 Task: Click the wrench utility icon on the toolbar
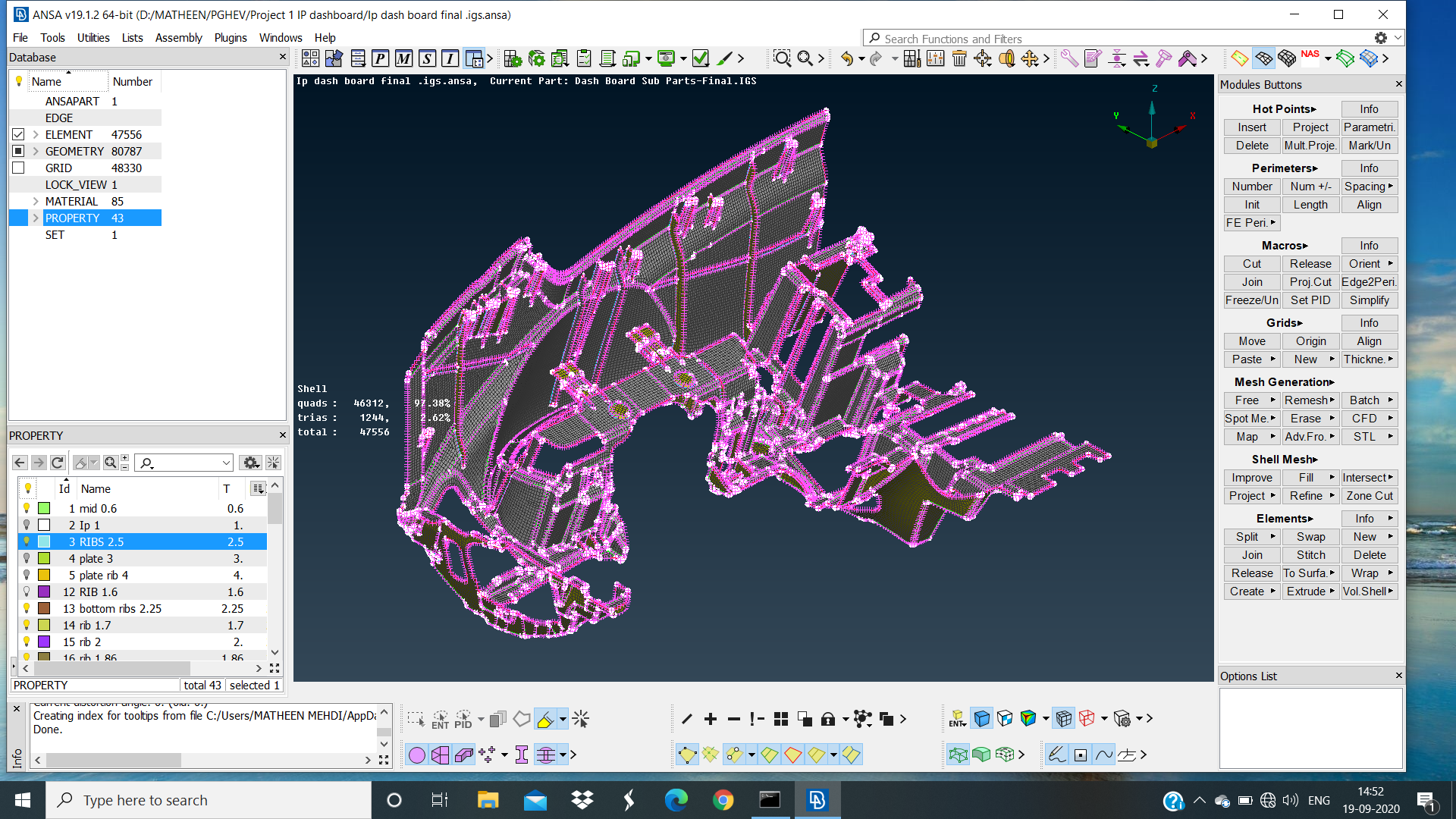point(1071,58)
